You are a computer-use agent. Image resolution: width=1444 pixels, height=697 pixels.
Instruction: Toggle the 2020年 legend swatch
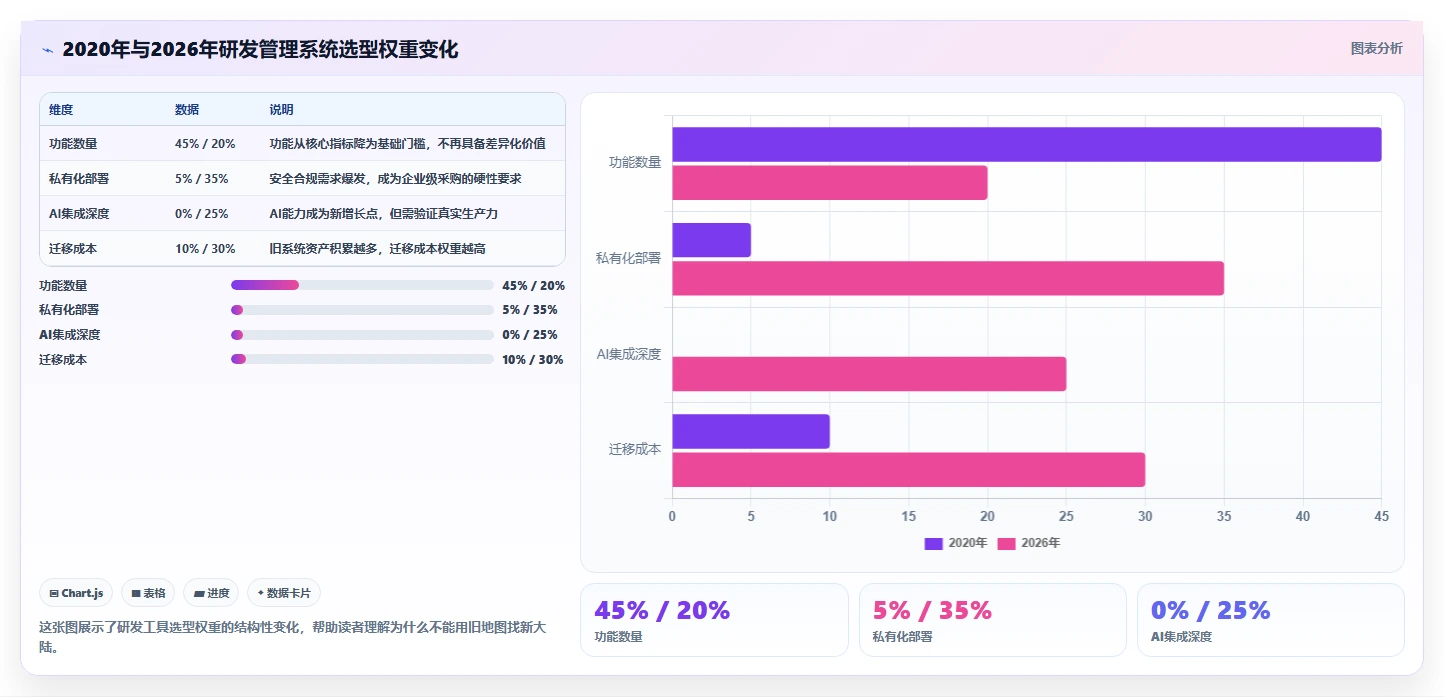(x=933, y=543)
